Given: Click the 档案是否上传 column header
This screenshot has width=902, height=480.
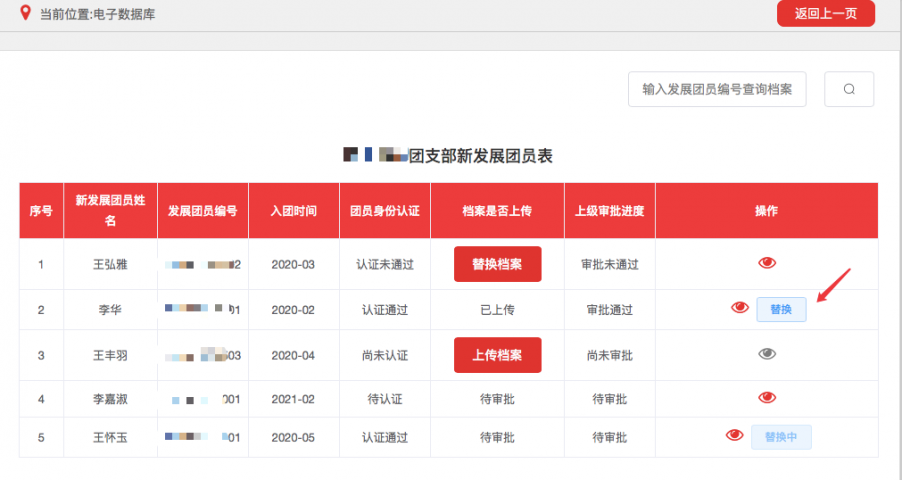Looking at the screenshot, I should click(497, 211).
